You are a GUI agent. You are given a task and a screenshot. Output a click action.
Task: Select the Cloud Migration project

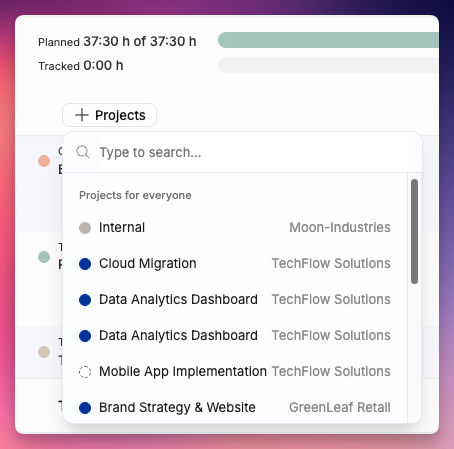(235, 264)
